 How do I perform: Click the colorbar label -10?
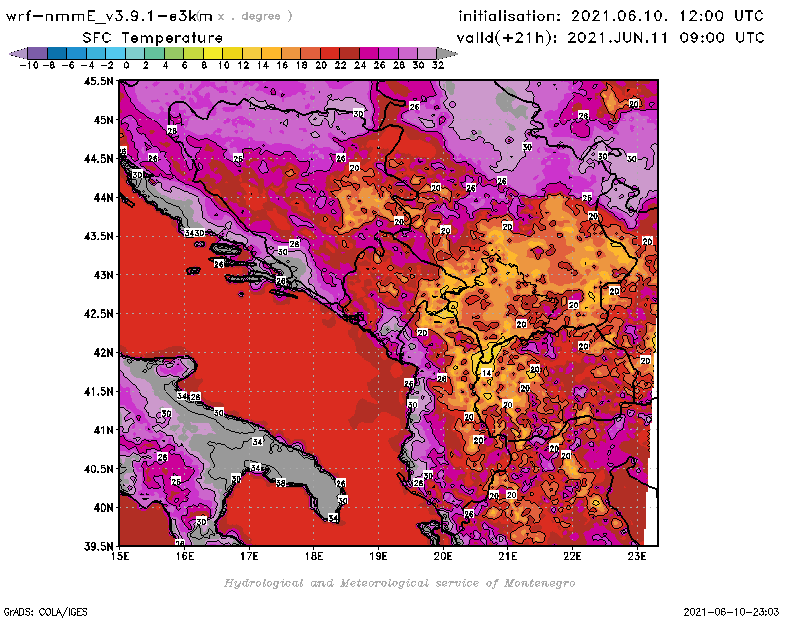[29, 65]
